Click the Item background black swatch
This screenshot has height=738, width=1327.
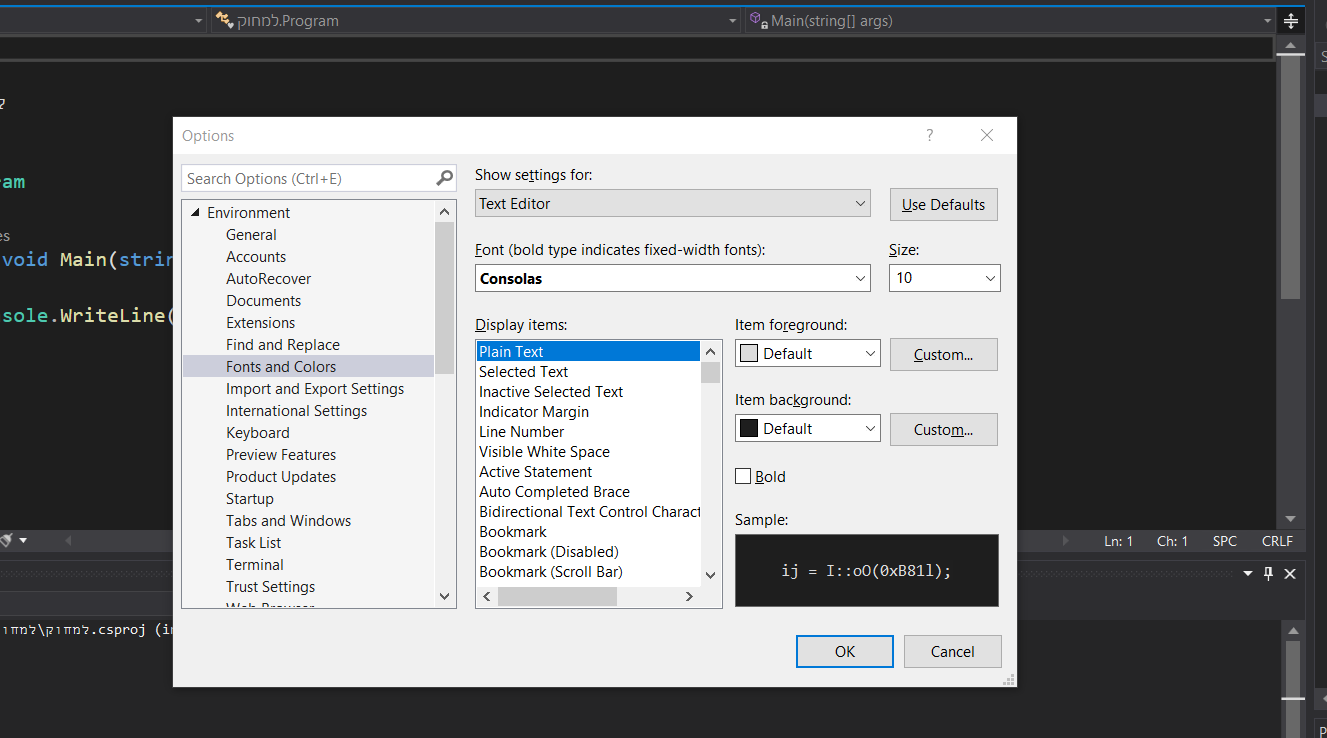[748, 428]
